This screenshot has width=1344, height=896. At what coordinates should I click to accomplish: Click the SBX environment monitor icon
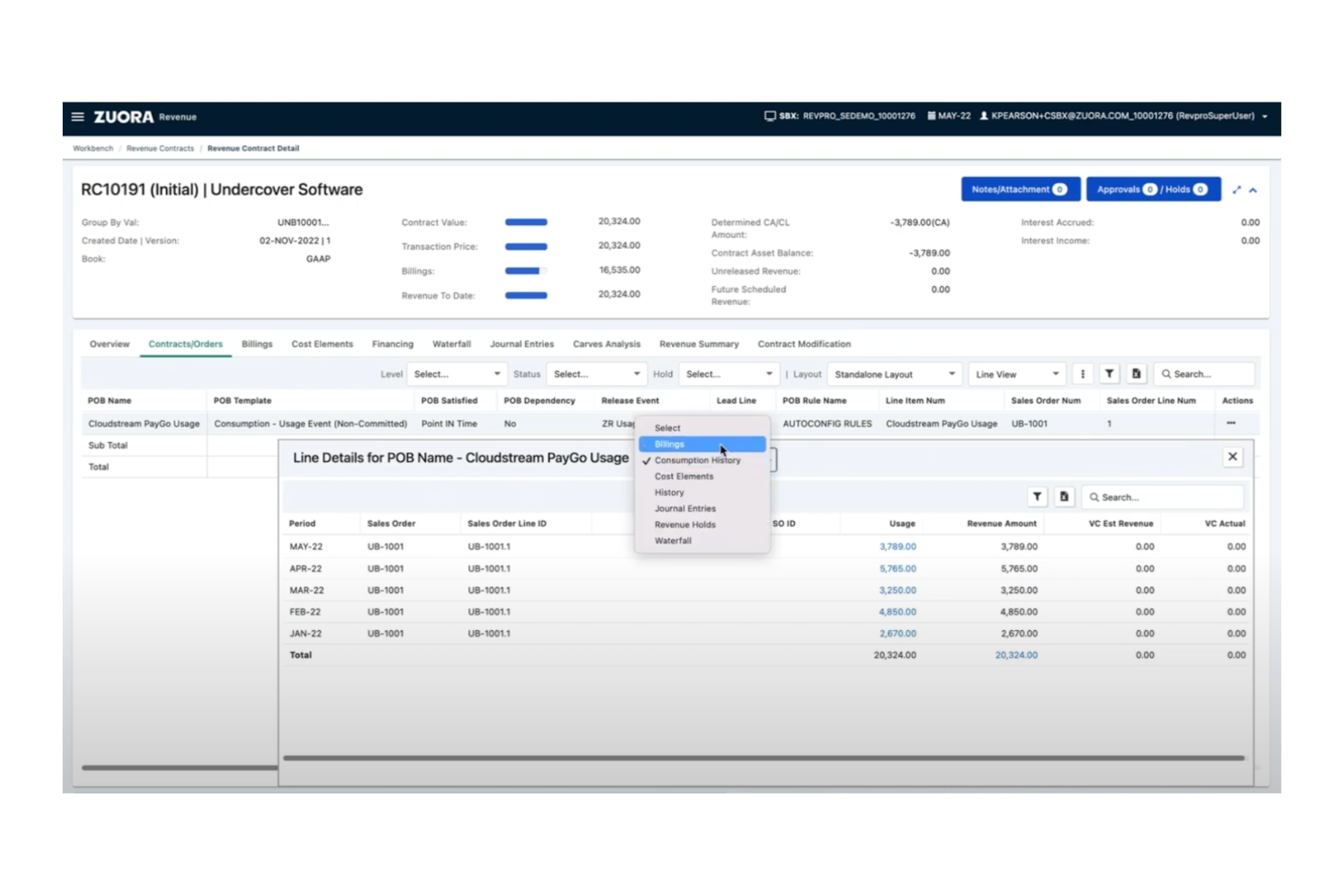tap(770, 116)
